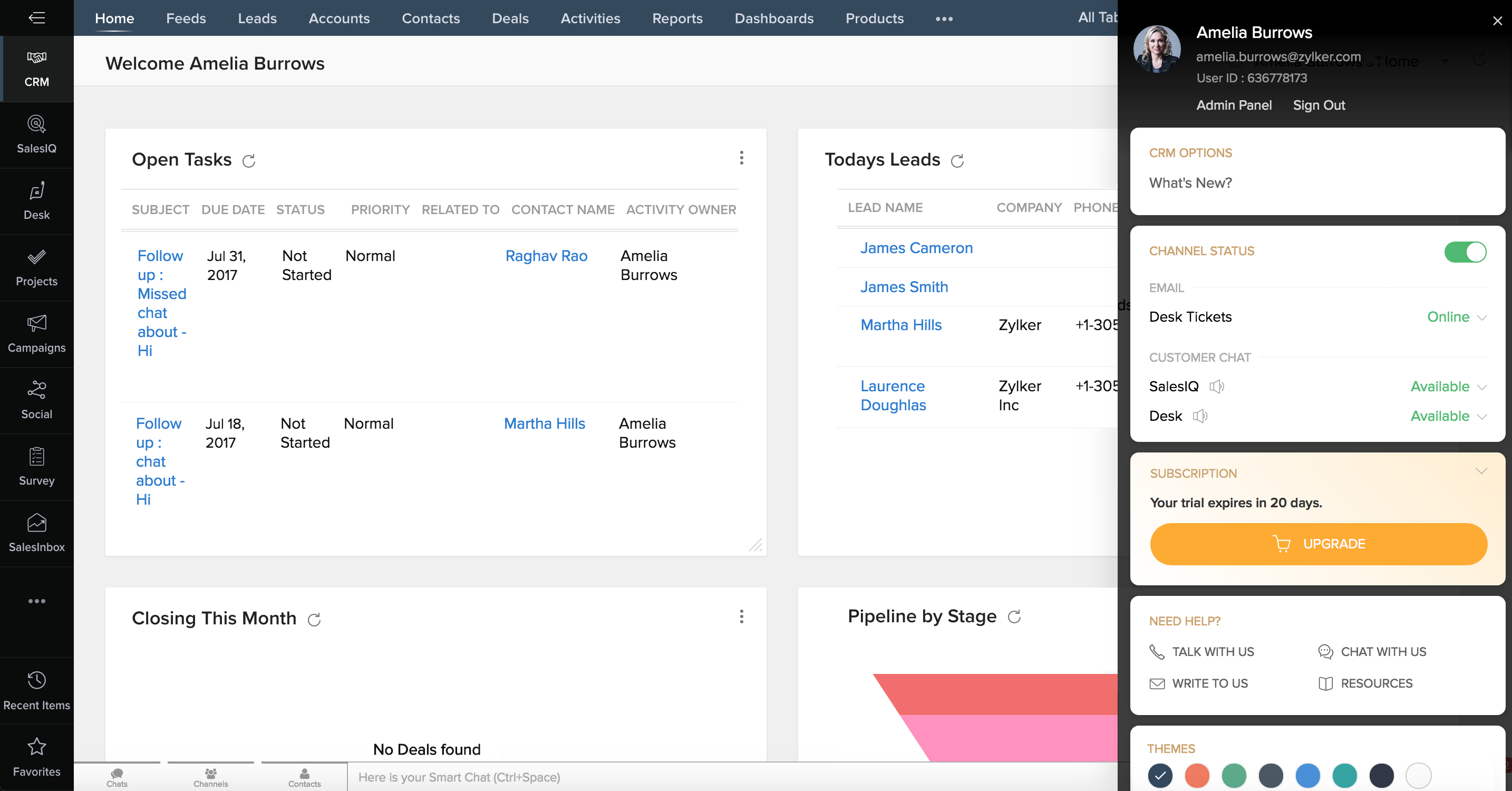Open the SalesIQ Available status dropdown
This screenshot has height=791, width=1512.
[x=1448, y=387]
